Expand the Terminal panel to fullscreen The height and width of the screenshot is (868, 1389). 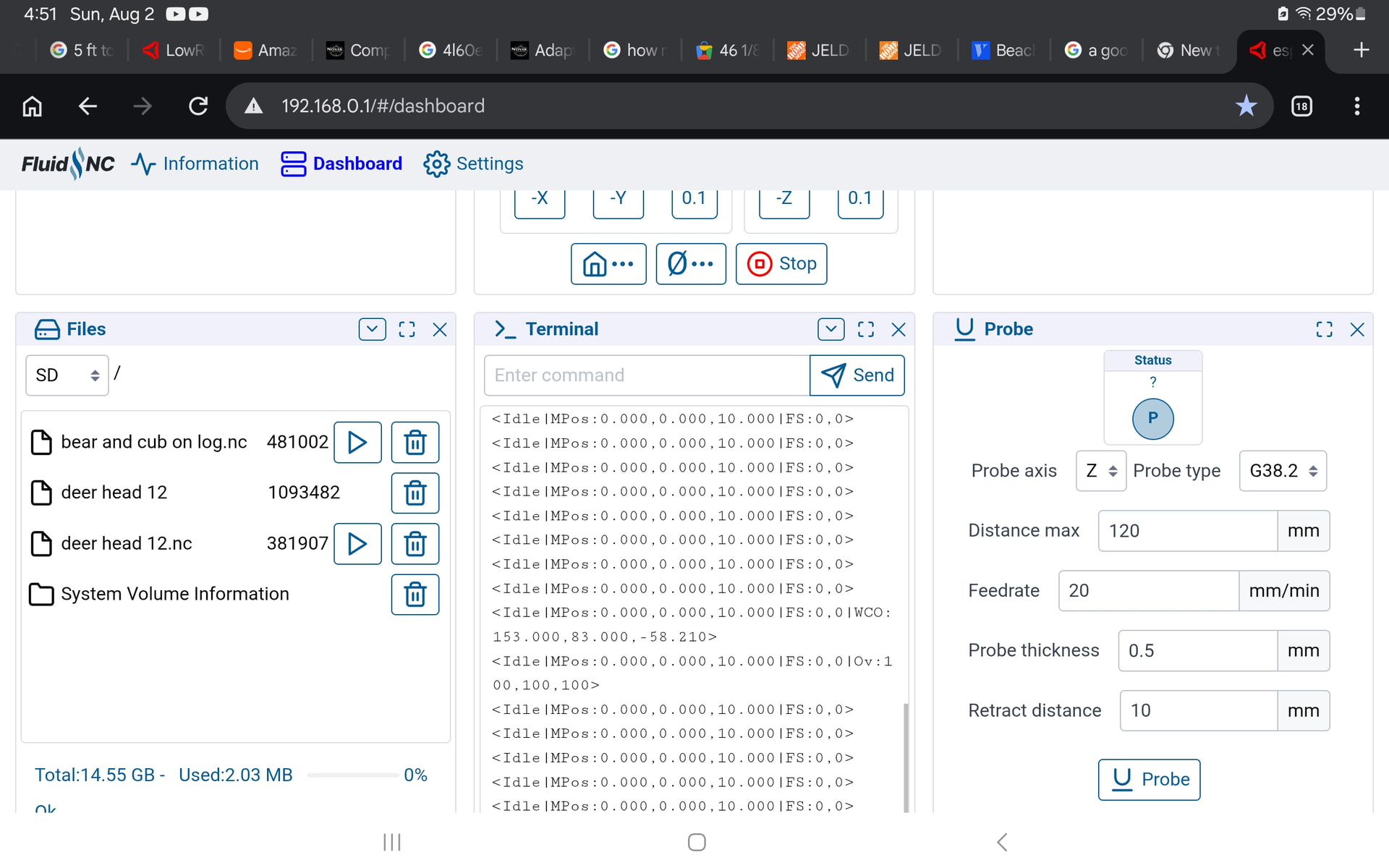(x=866, y=329)
